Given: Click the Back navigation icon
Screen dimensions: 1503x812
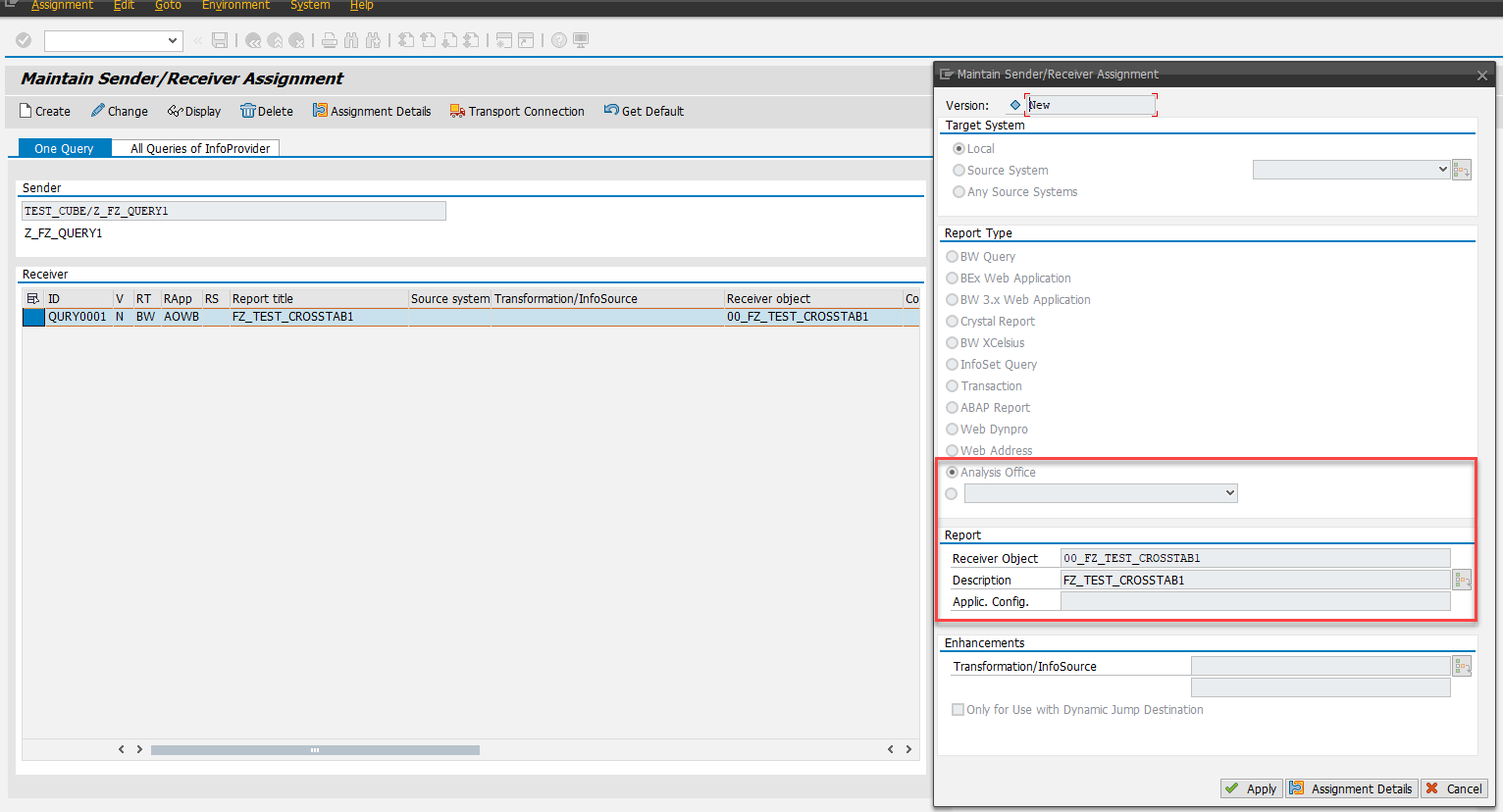Looking at the screenshot, I should pyautogui.click(x=253, y=40).
